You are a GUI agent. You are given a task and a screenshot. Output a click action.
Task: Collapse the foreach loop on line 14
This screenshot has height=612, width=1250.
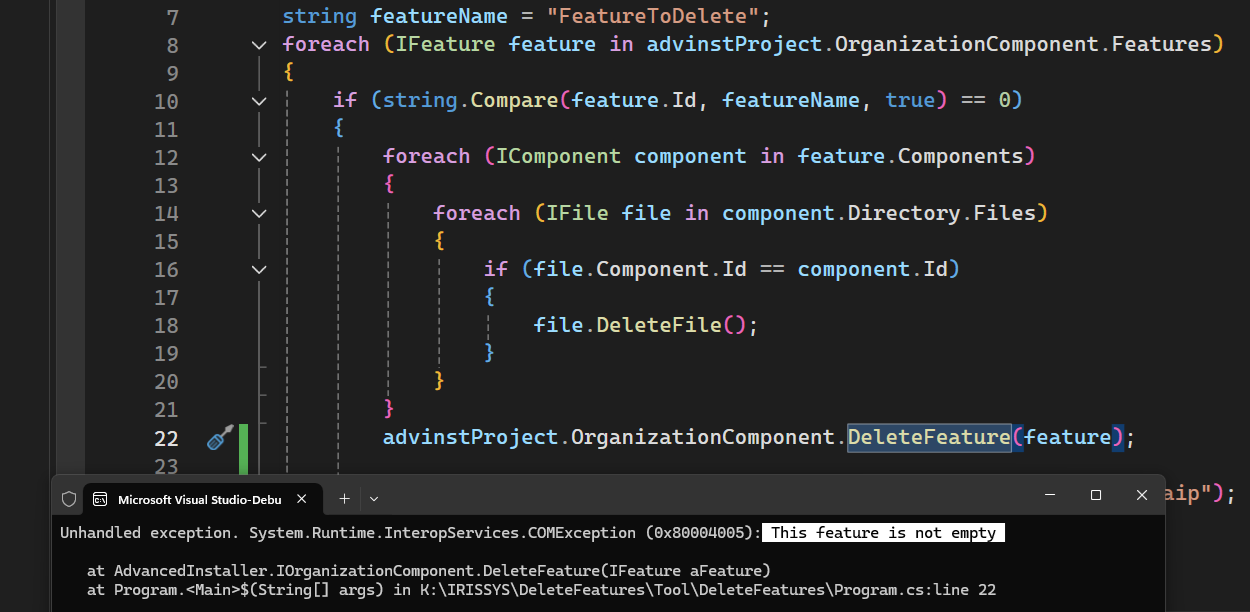click(258, 213)
